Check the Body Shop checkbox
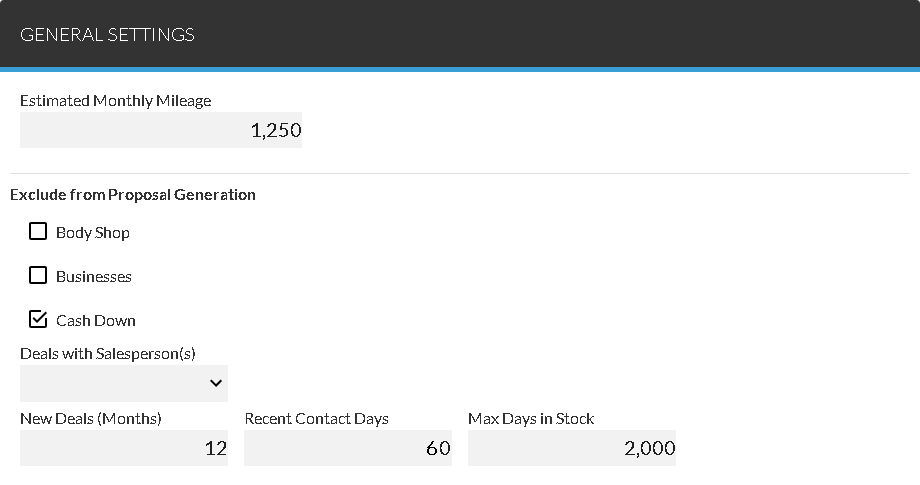This screenshot has width=920, height=485. coord(38,232)
